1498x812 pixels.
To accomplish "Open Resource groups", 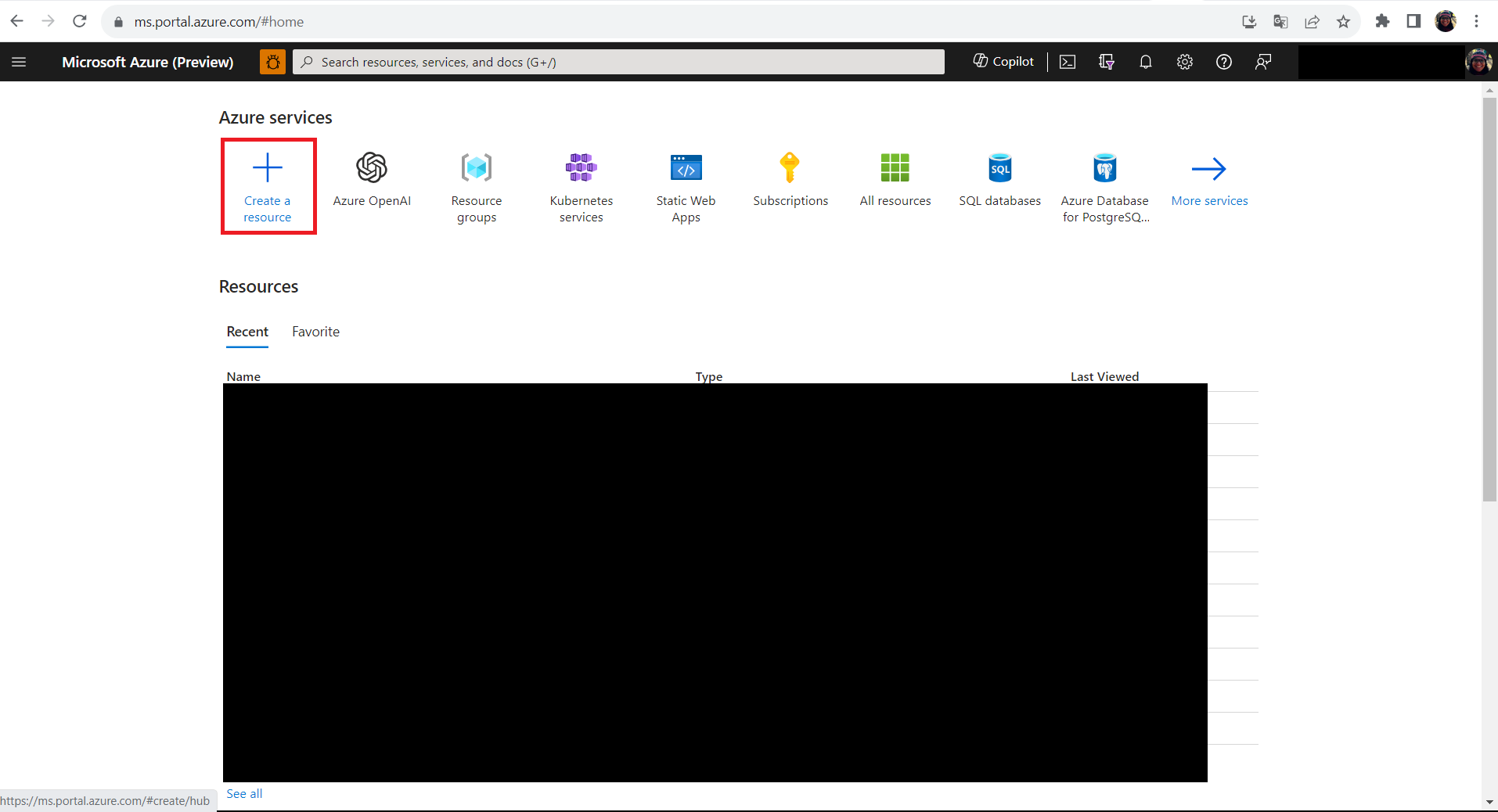I will coord(477,188).
